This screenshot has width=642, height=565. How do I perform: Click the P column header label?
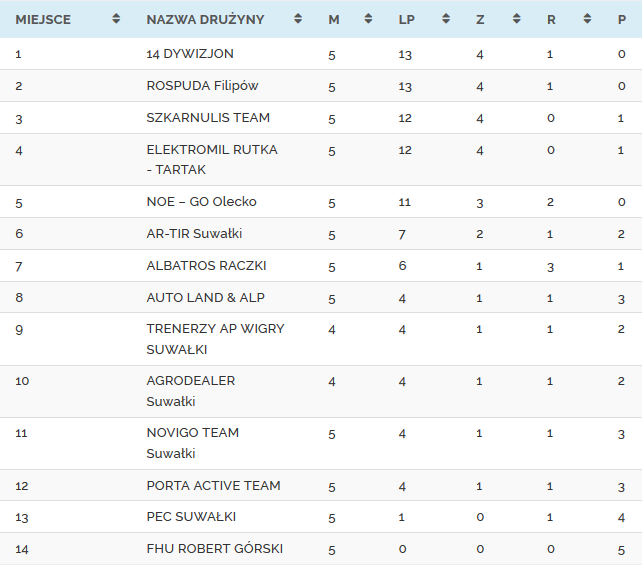[622, 19]
